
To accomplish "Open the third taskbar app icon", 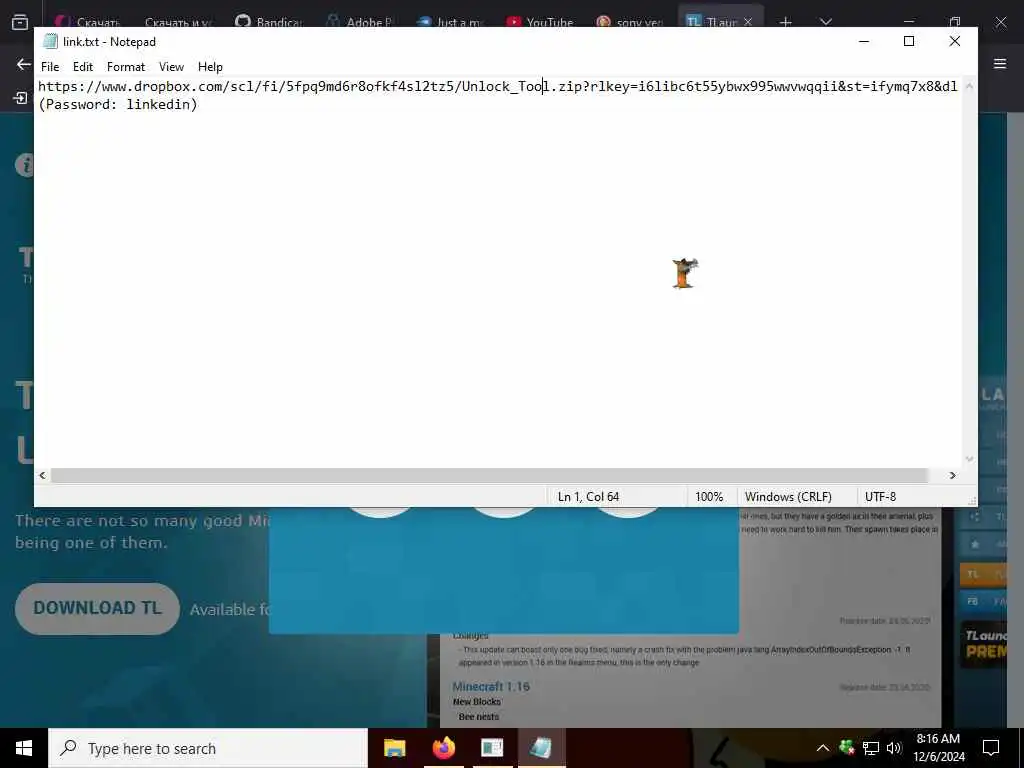I will point(492,748).
